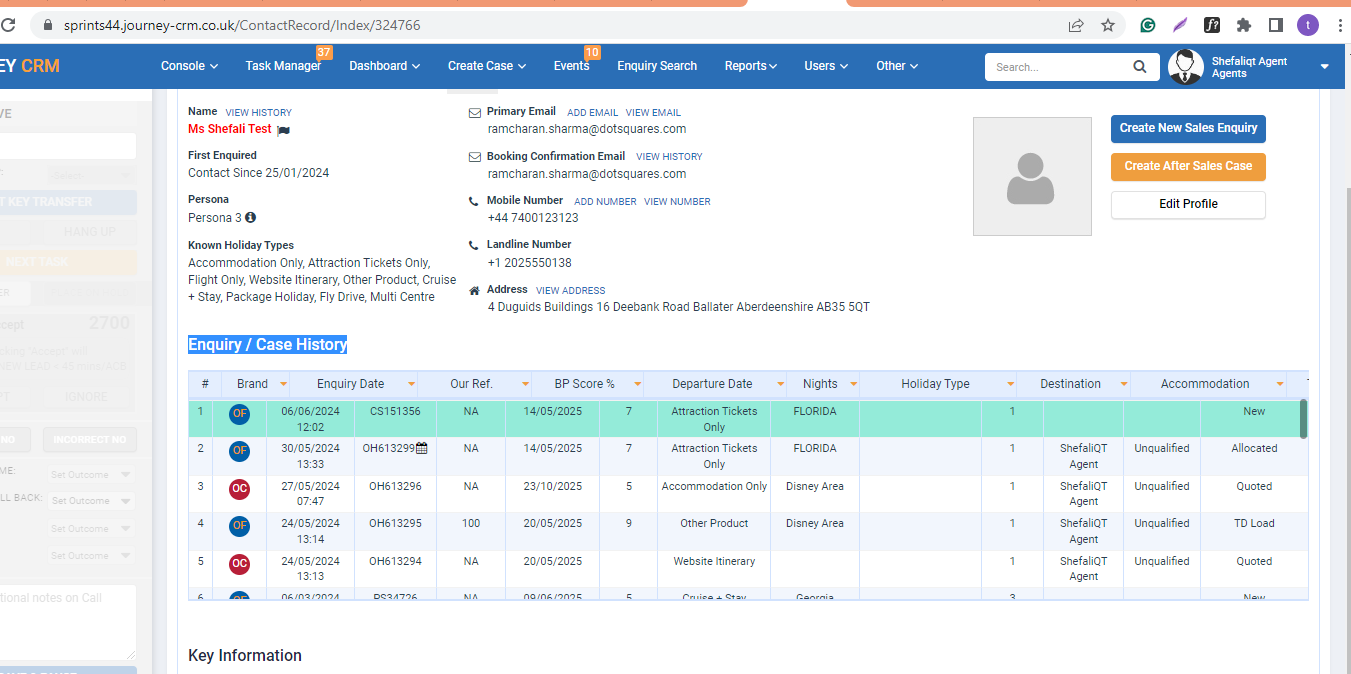Click the Edit Profile button
This screenshot has height=674, width=1351.
[x=1188, y=204]
